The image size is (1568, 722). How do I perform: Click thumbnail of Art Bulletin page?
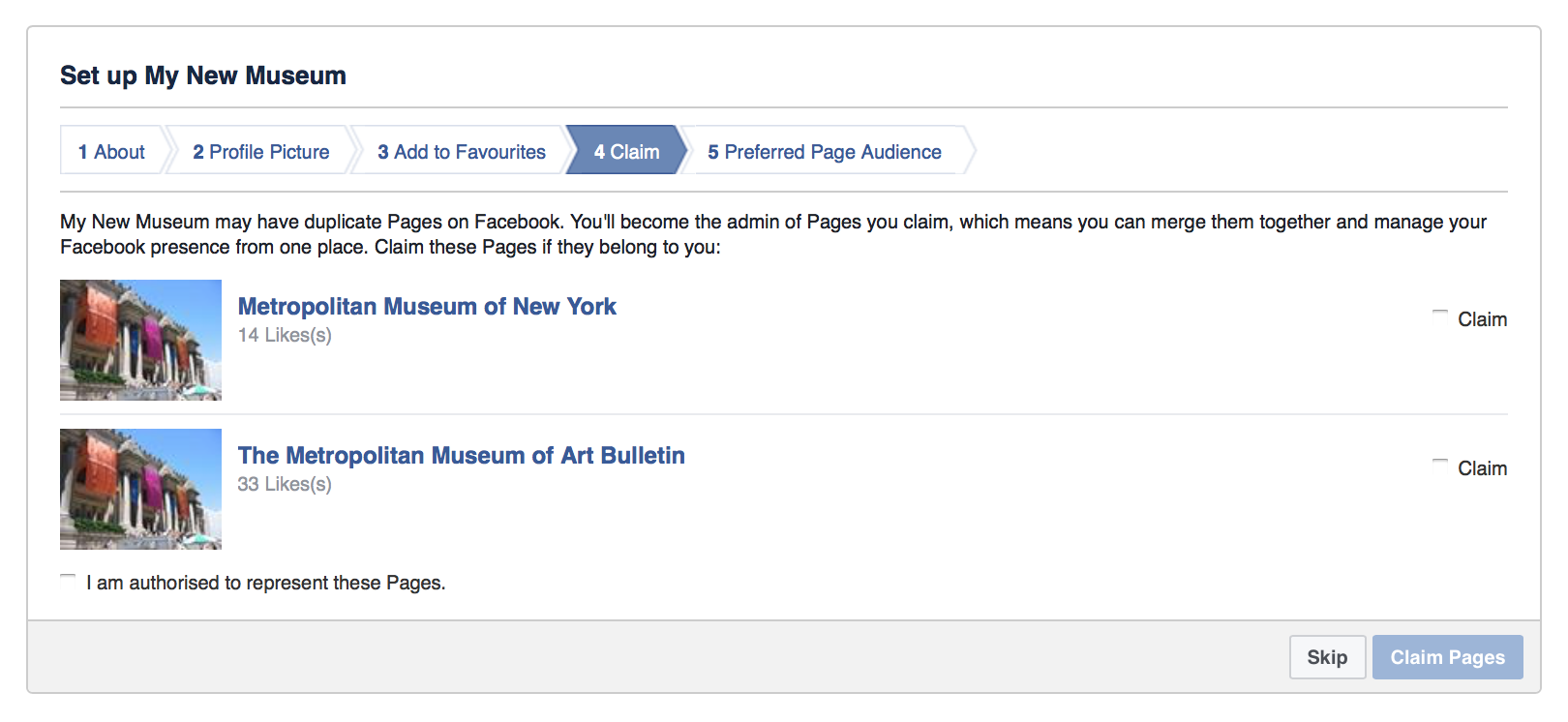(140, 489)
